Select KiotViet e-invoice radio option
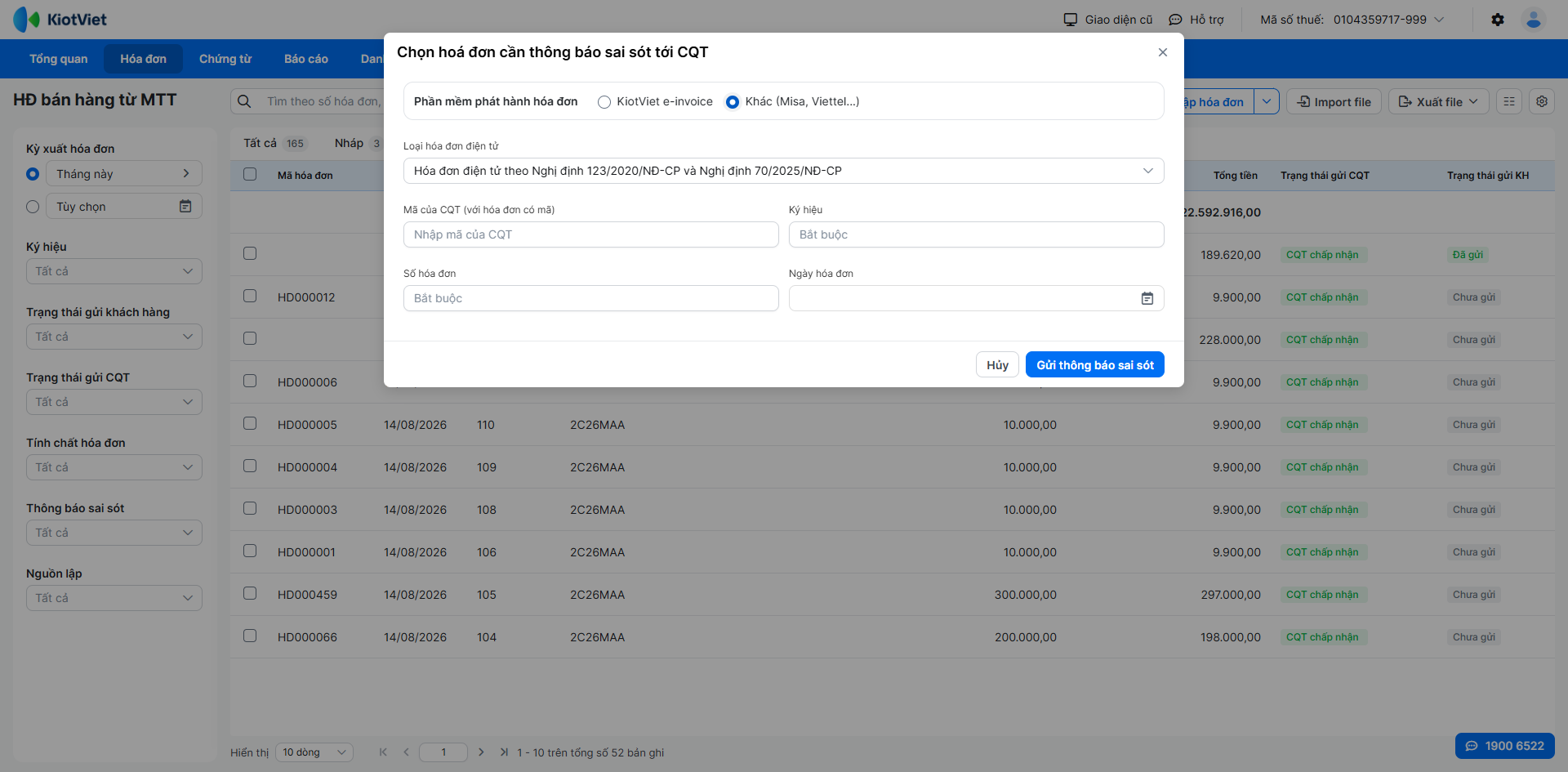Screen dimensions: 1568x772 pyautogui.click(x=604, y=102)
